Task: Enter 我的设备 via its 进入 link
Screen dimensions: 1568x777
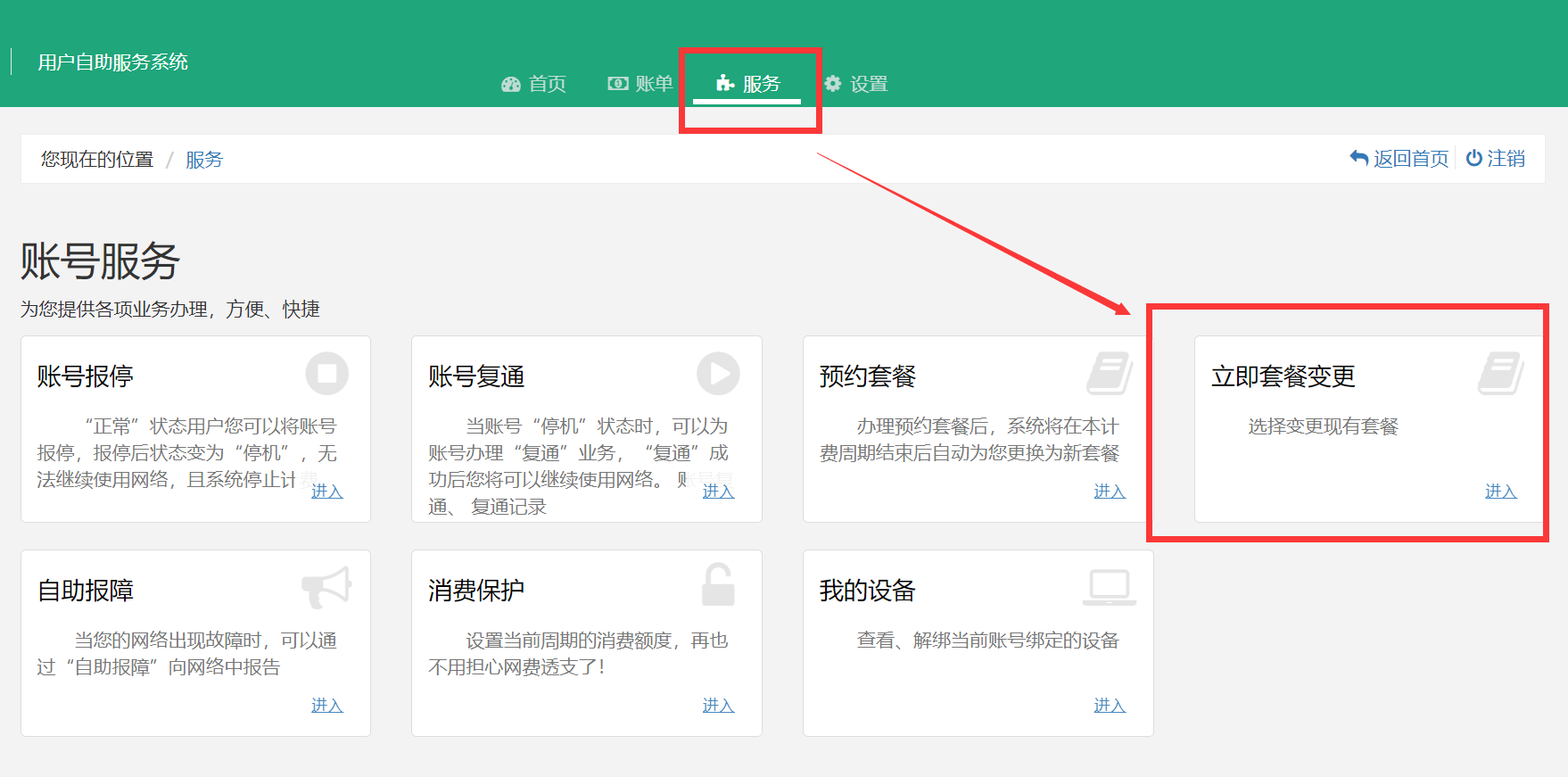Action: (1110, 706)
